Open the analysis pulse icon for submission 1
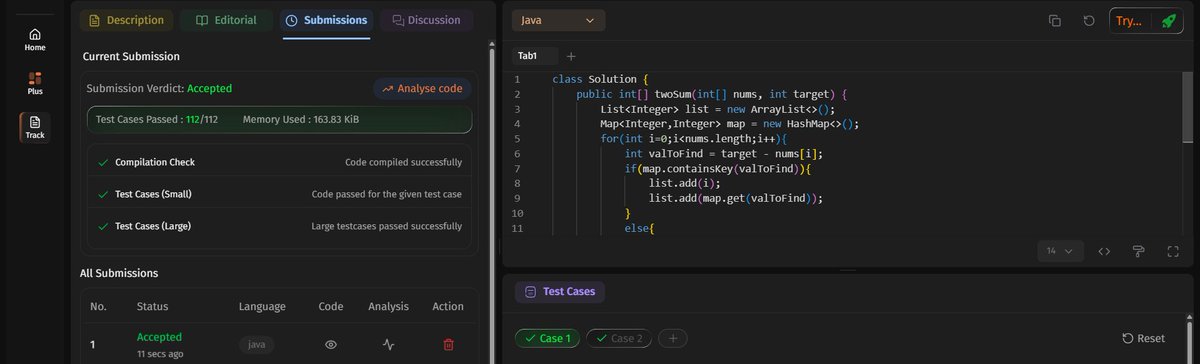1200x364 pixels. tap(389, 344)
